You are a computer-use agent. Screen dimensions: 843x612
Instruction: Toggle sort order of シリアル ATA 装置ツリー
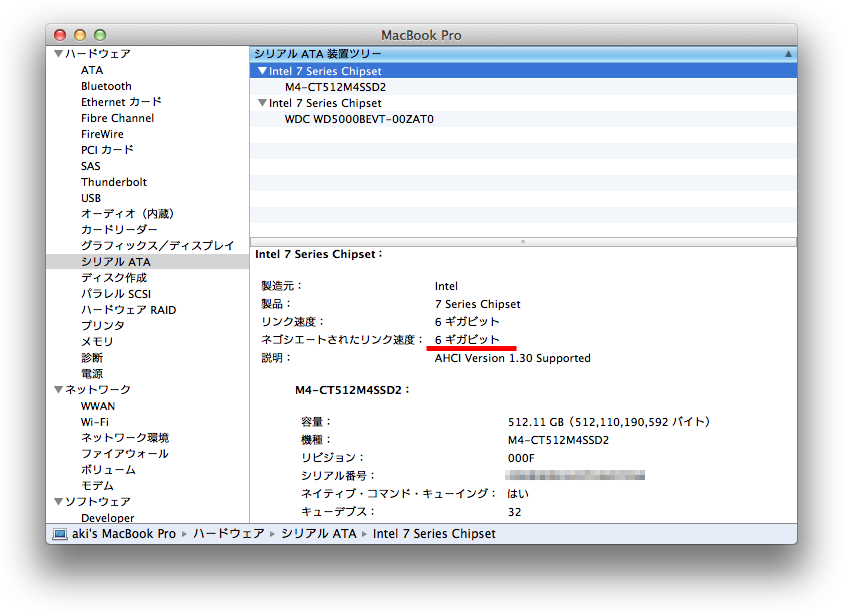pos(788,54)
